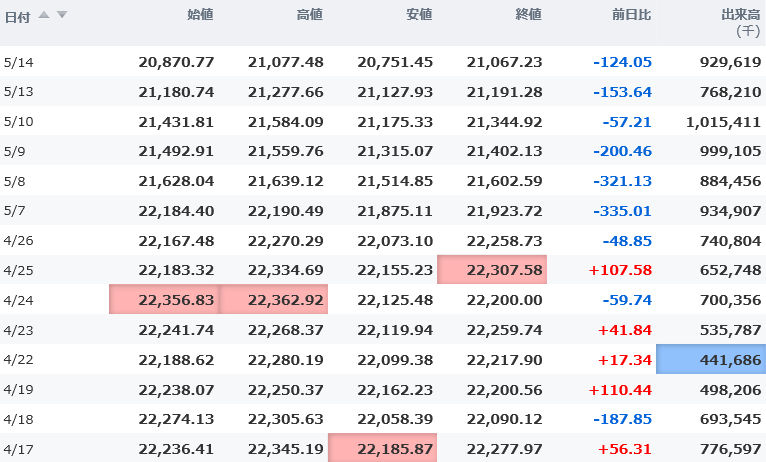Click the 前日比 column header

(x=632, y=15)
